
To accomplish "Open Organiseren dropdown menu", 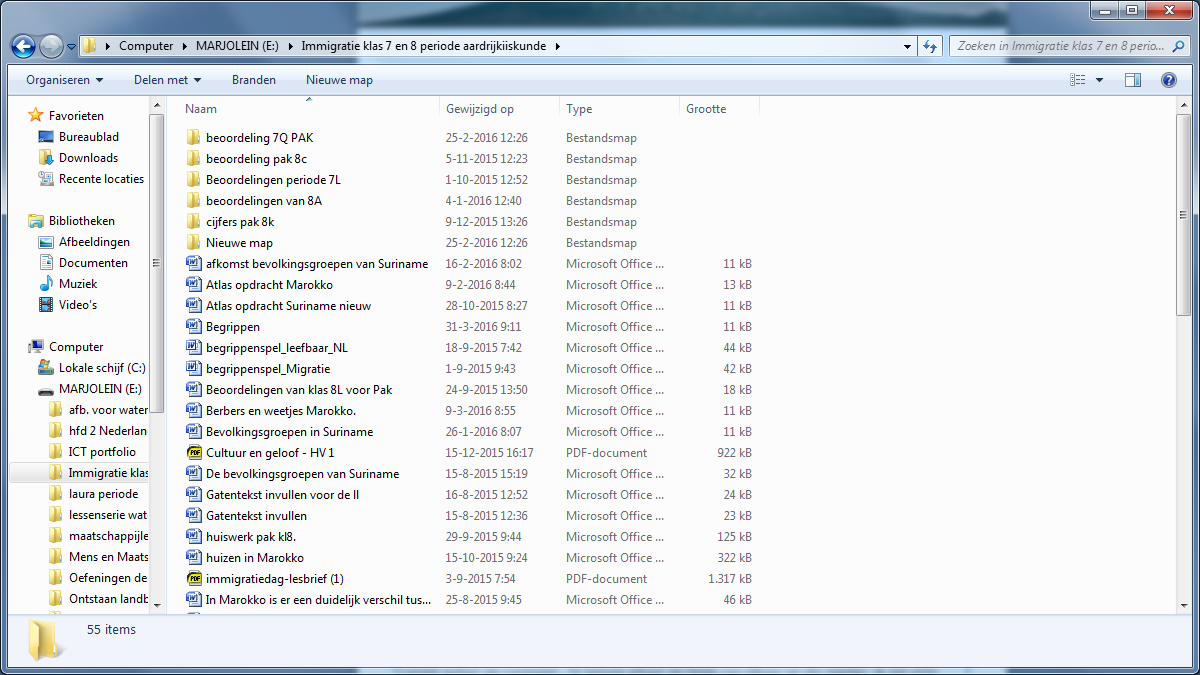I will 64,80.
